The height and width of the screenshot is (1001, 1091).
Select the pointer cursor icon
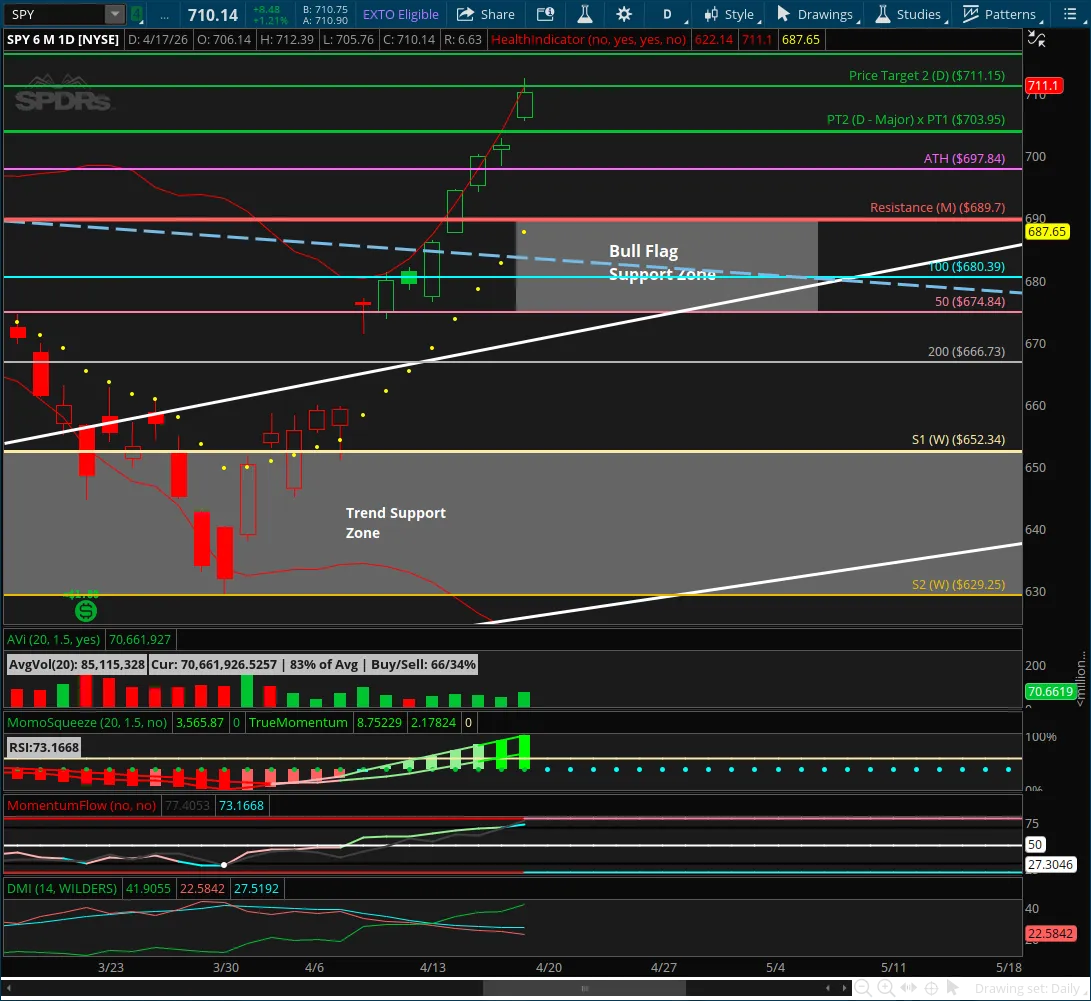pos(953,988)
